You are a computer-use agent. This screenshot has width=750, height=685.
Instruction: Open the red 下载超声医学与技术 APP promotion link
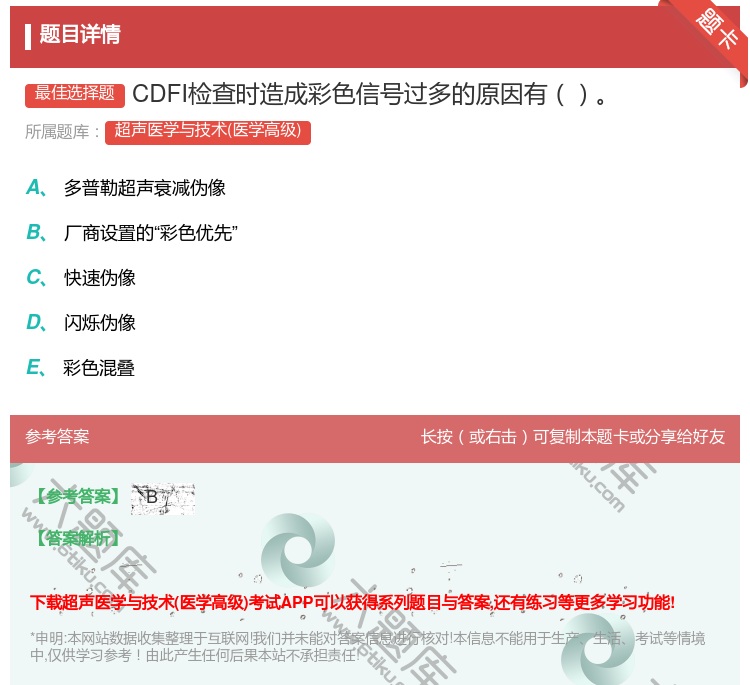(x=353, y=603)
